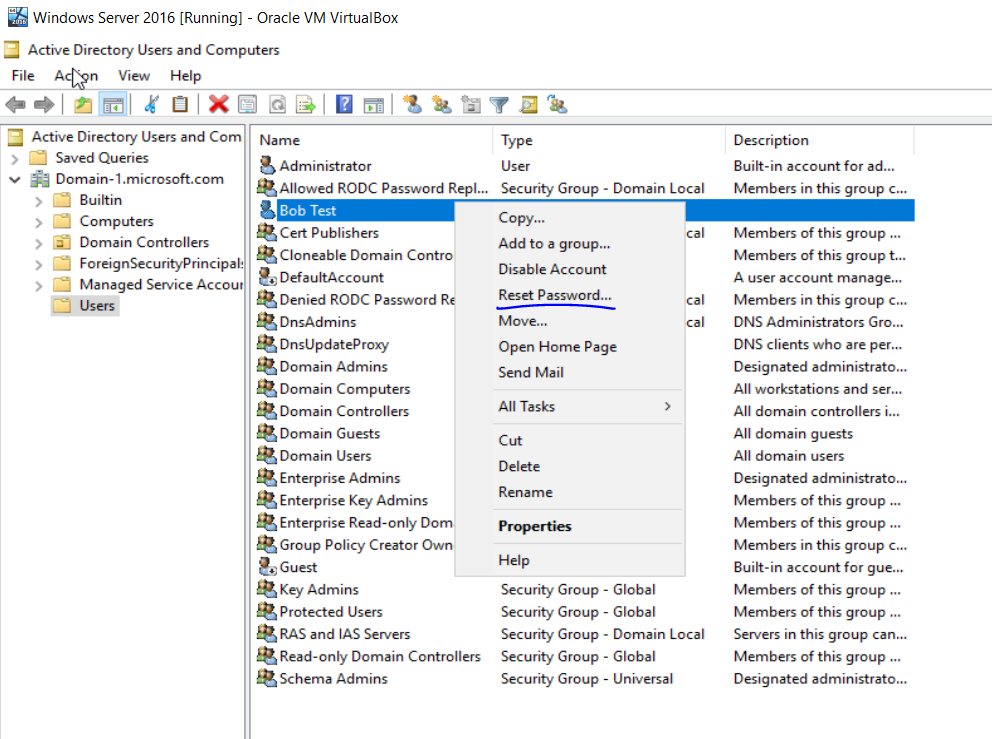Create new user with toolbar icon
992x739 pixels.
[x=412, y=104]
